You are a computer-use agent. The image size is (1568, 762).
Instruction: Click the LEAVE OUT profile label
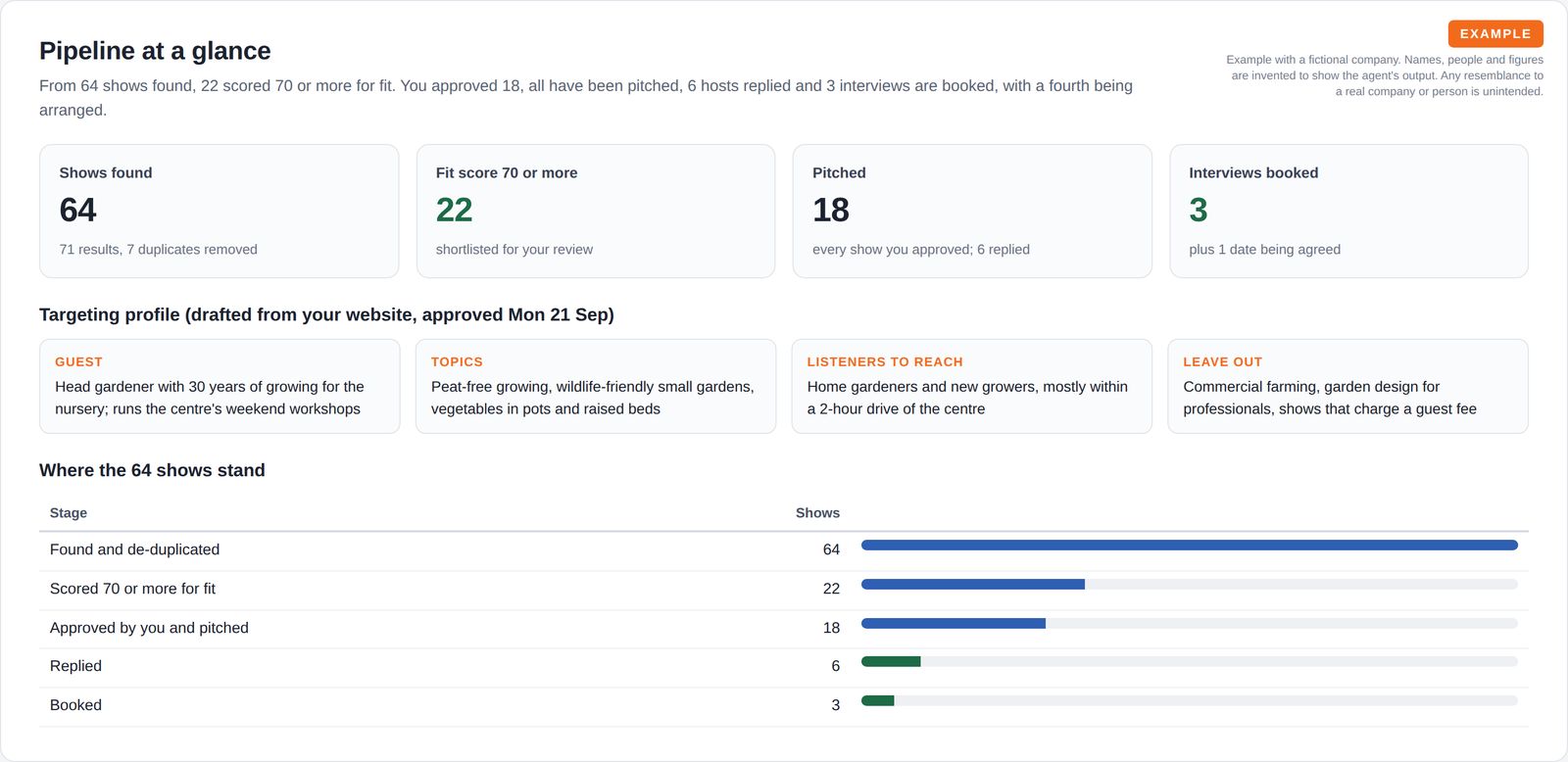(1222, 361)
